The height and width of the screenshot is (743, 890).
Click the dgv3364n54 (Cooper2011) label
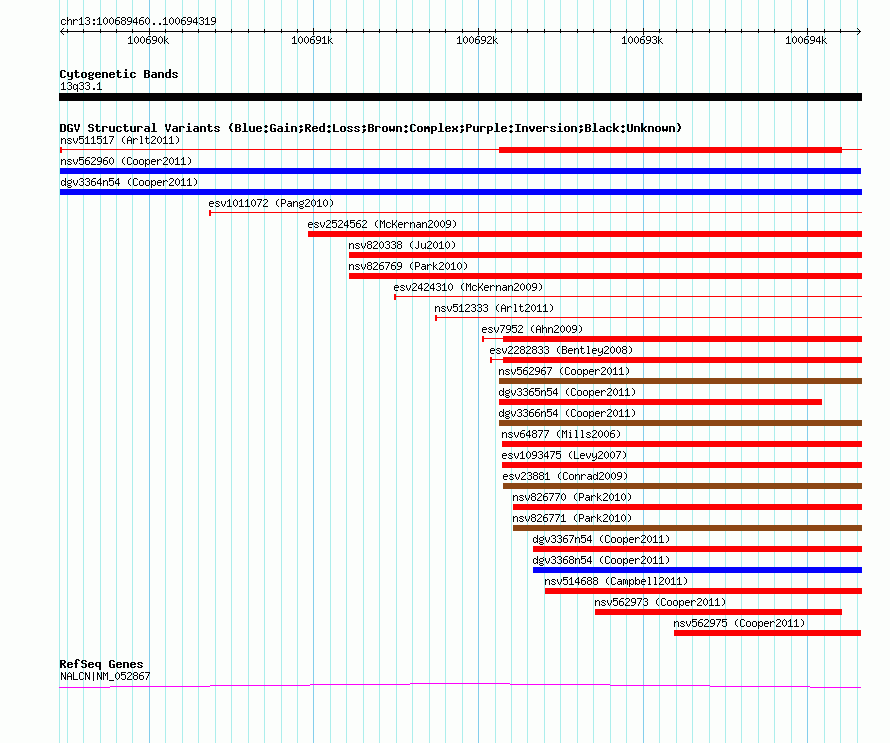click(x=129, y=182)
